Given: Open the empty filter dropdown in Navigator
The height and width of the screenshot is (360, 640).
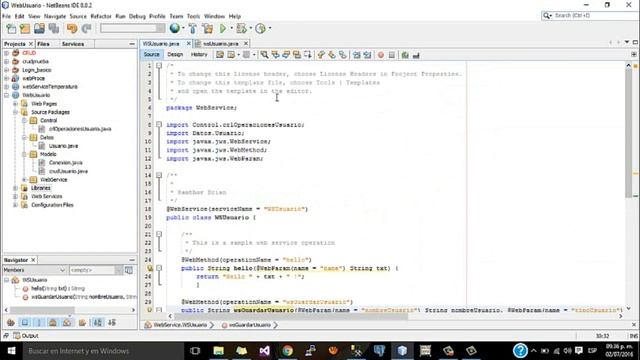Looking at the screenshot, I should 96,270.
